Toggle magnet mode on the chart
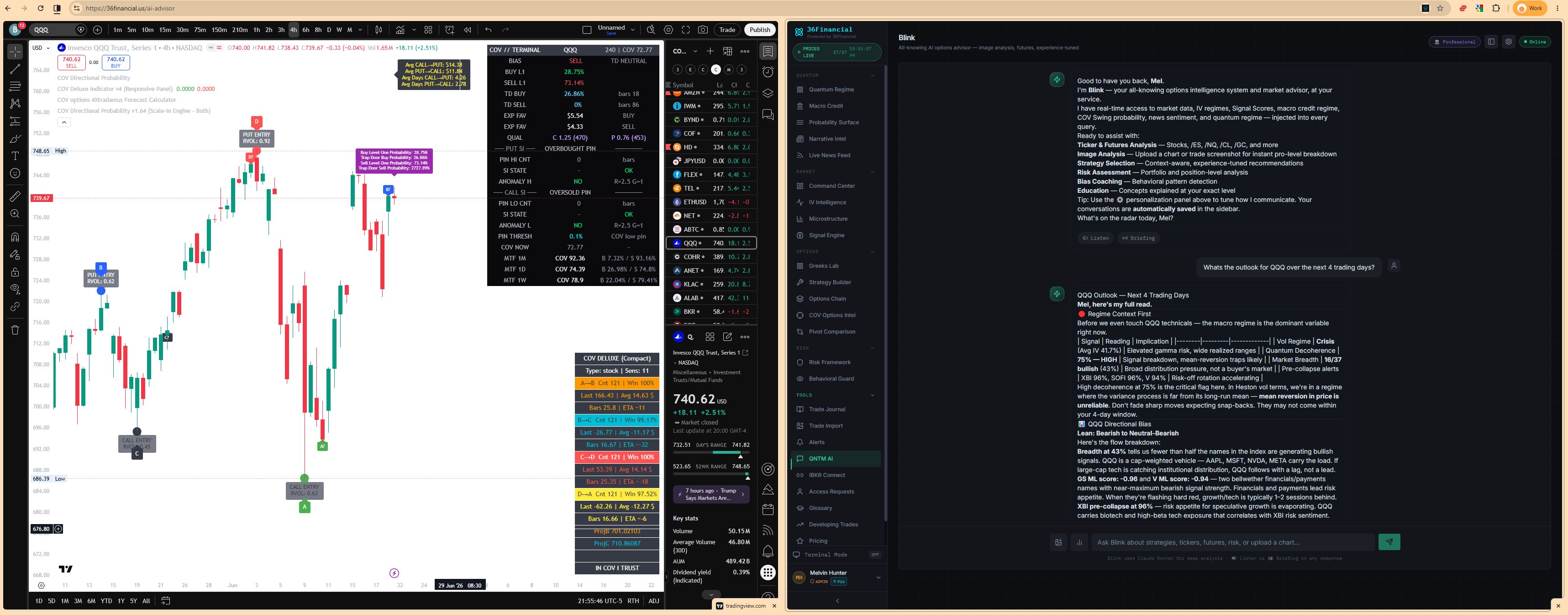Image resolution: width=1568 pixels, height=615 pixels. click(15, 237)
